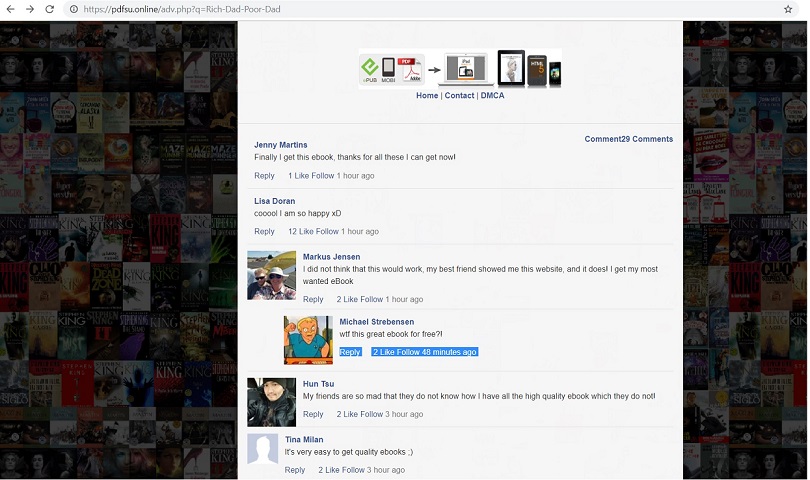Like Hun Tsu's comment
This screenshot has width=810, height=480.
tap(350, 414)
